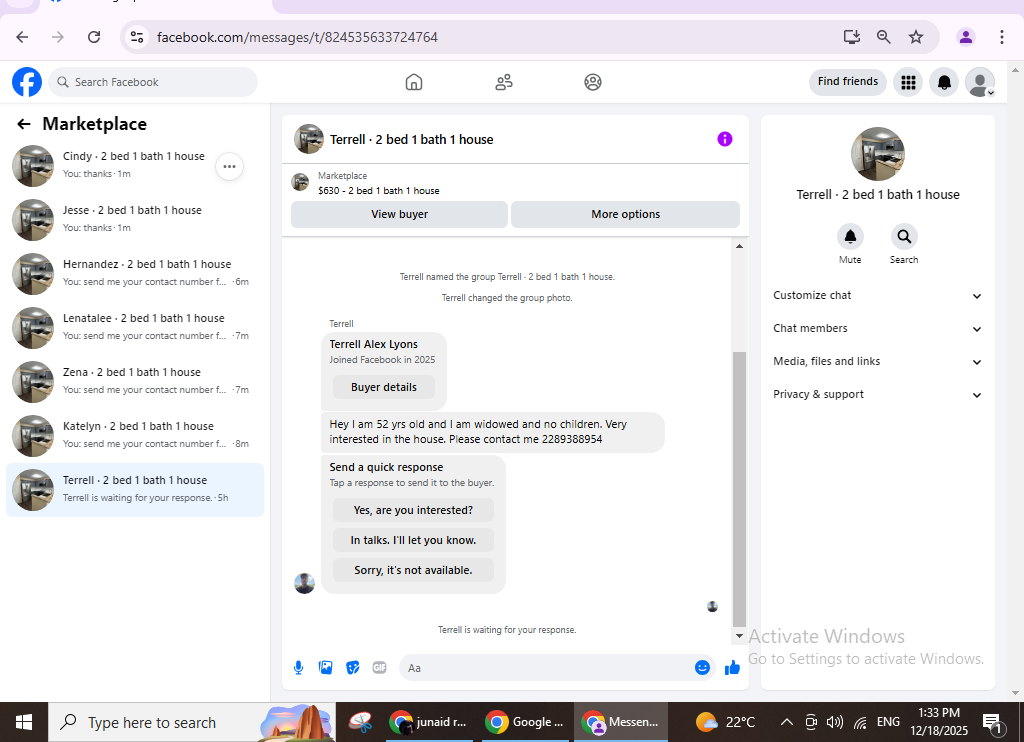The image size is (1024, 742).
Task: Open Katelyn conversation in the list
Action: click(135, 436)
